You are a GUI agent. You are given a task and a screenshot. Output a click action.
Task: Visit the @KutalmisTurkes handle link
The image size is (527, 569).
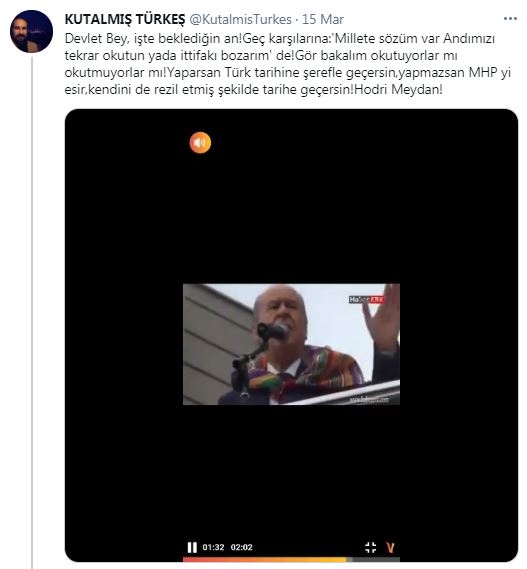coord(240,19)
